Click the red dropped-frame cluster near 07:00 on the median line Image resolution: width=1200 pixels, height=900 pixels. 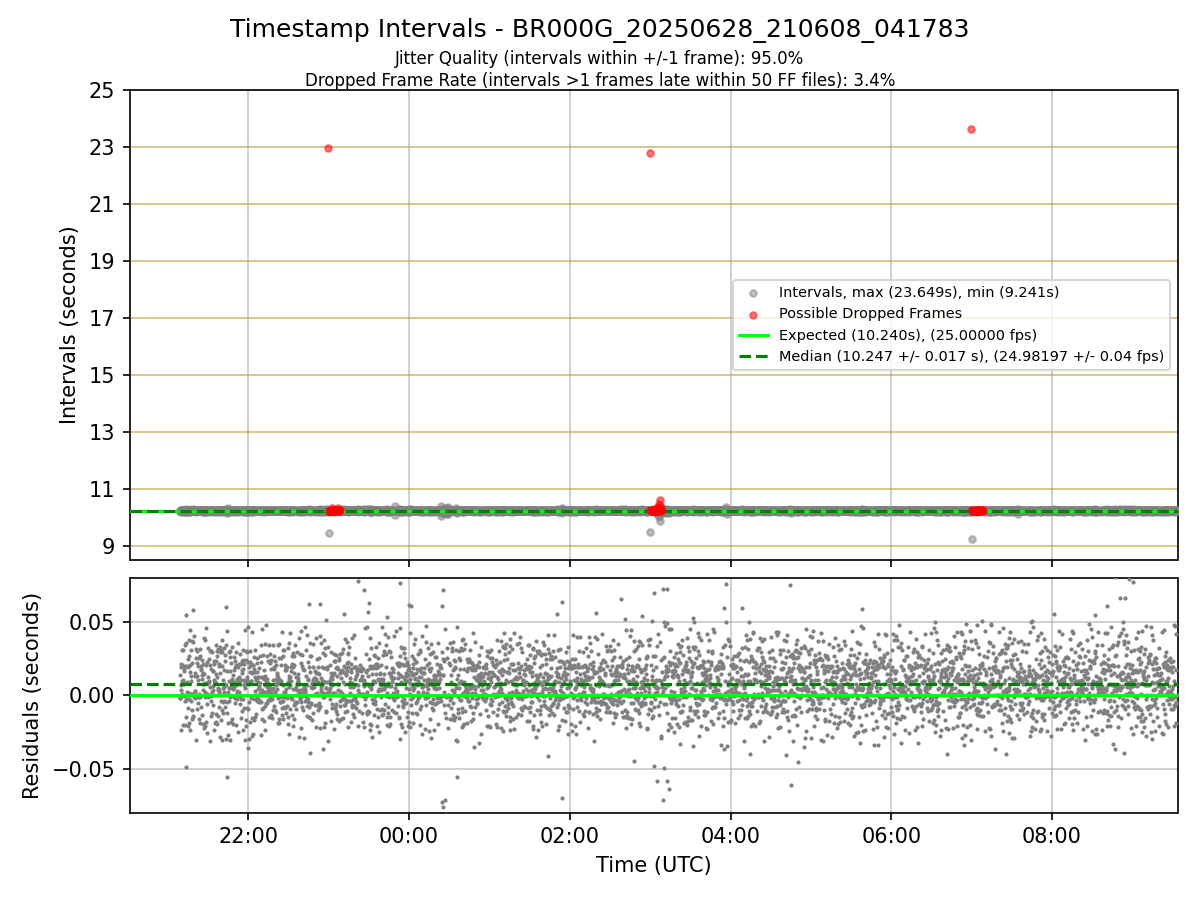pyautogui.click(x=978, y=510)
